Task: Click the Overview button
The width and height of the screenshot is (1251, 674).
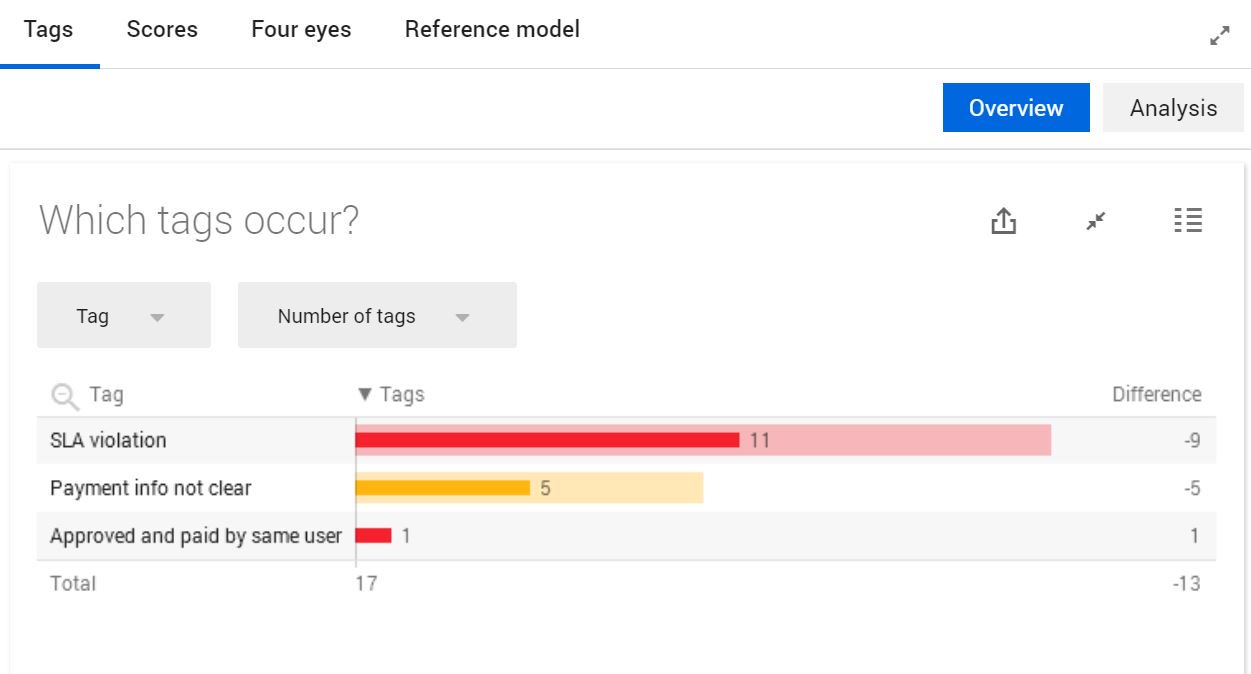Action: coord(1016,108)
